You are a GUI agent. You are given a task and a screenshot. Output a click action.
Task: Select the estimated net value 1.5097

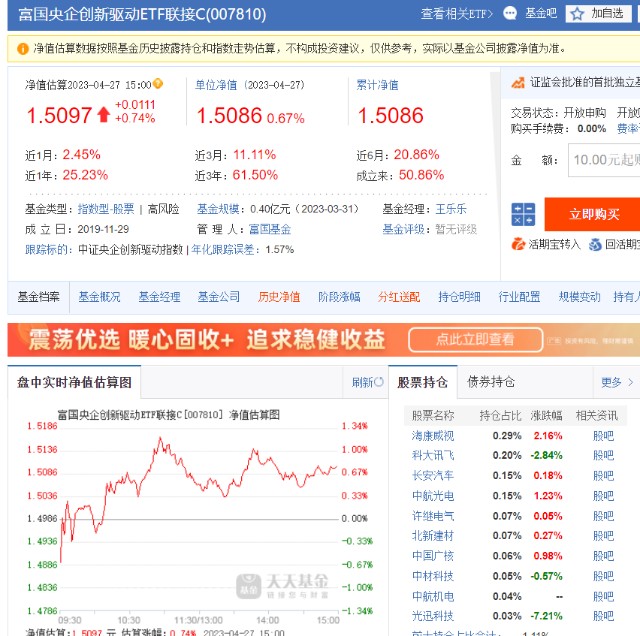(59, 116)
